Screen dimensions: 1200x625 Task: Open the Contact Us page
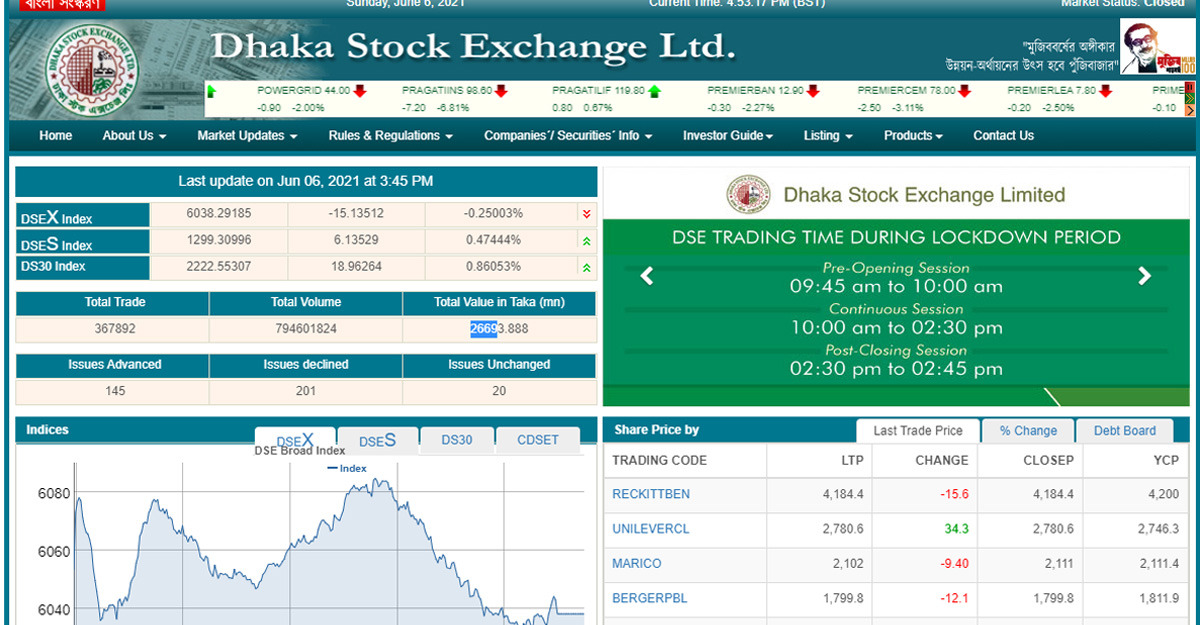click(1003, 136)
